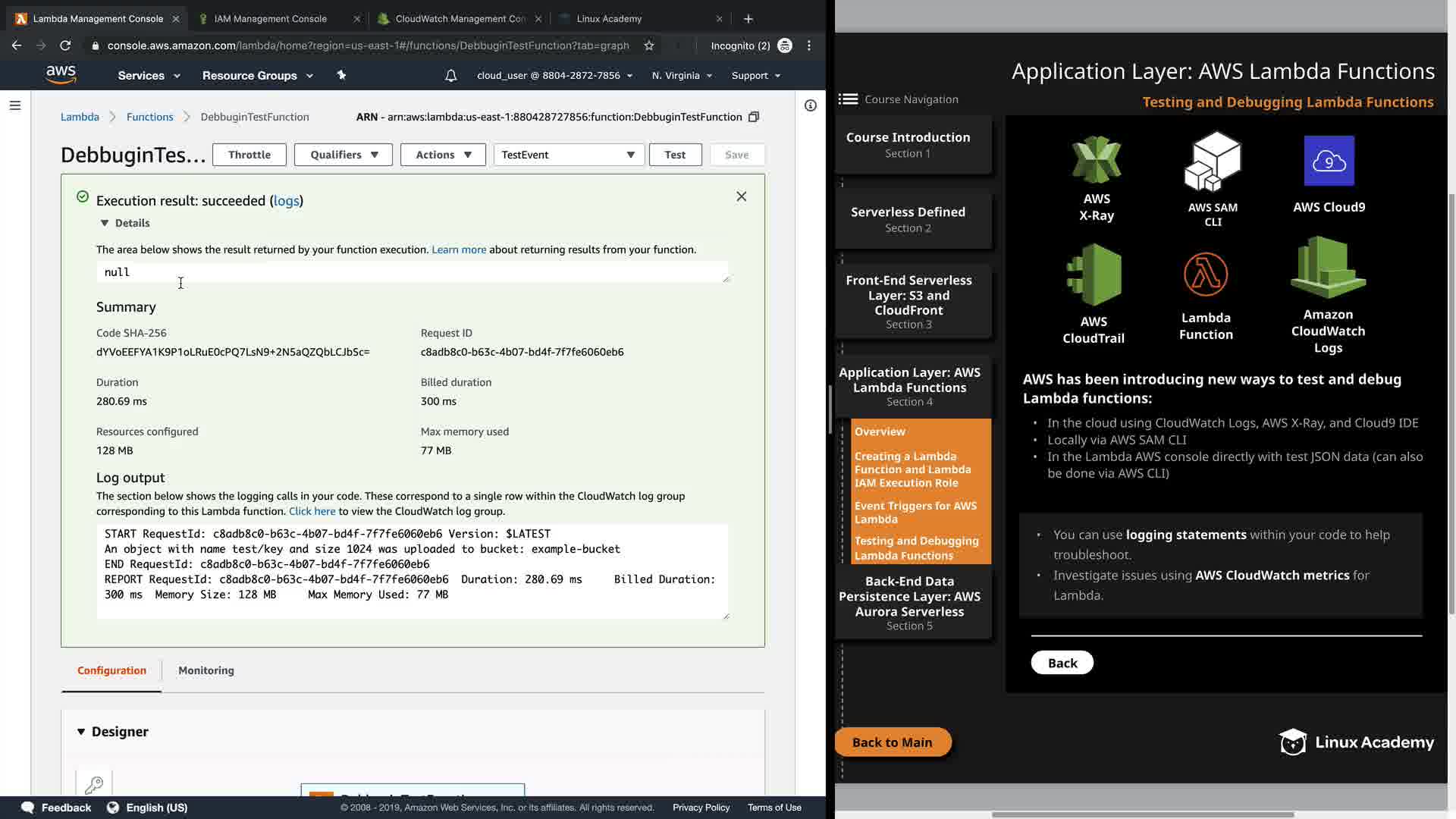Open the TestEvent dropdown

[569, 155]
